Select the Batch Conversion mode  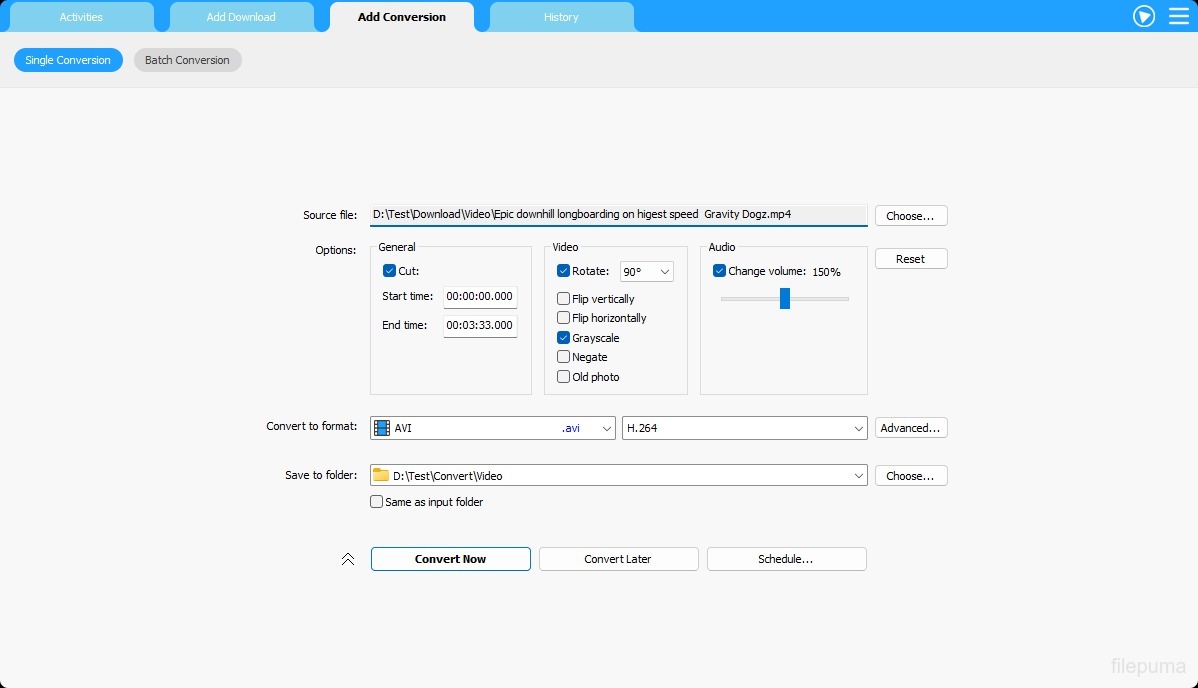(x=187, y=60)
